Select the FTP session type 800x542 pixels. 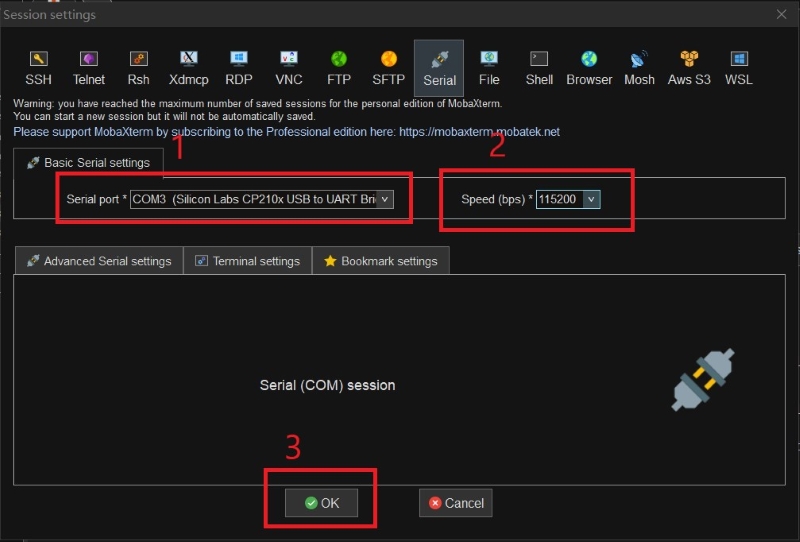339,68
